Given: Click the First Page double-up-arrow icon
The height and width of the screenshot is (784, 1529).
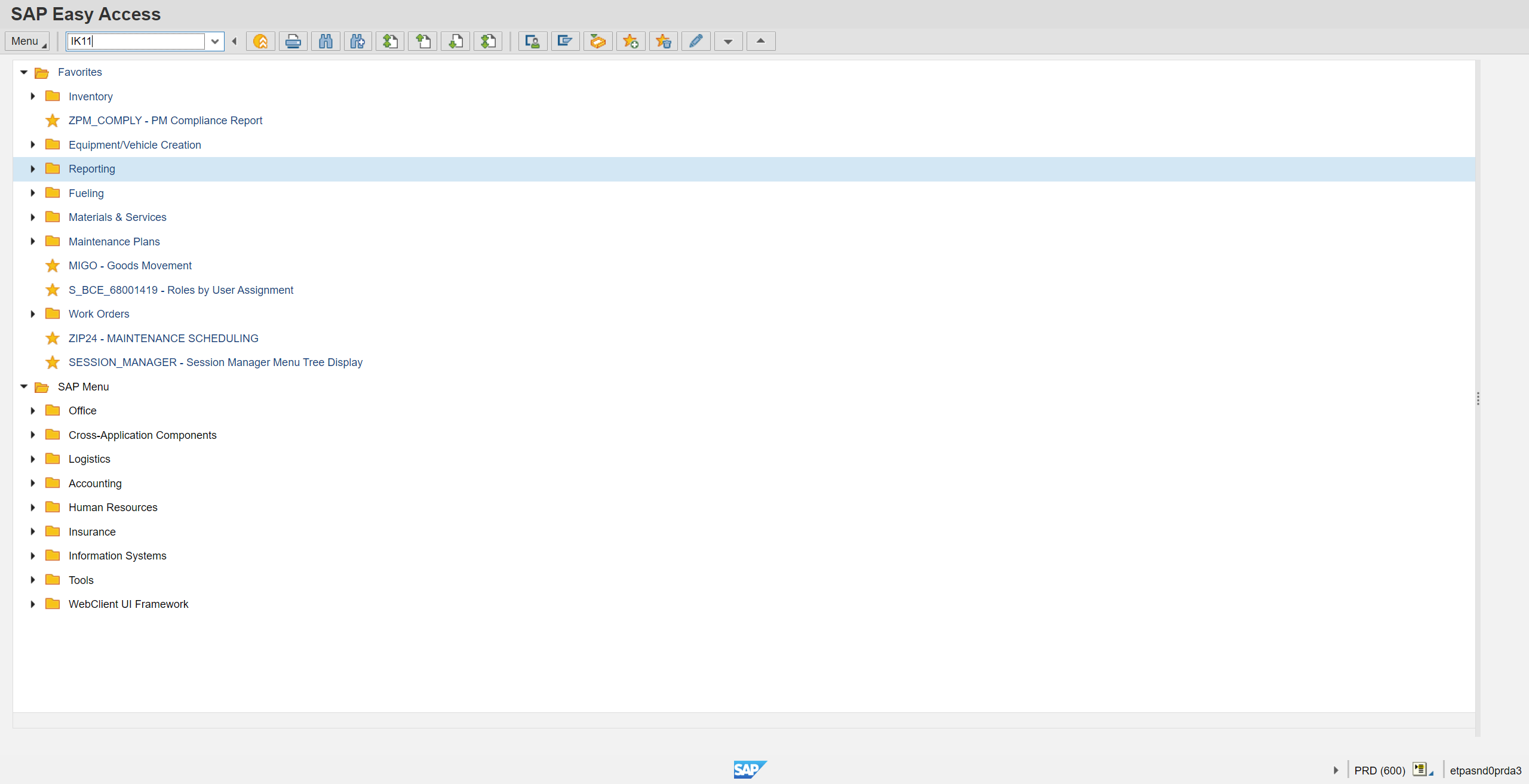Looking at the screenshot, I should [x=391, y=41].
